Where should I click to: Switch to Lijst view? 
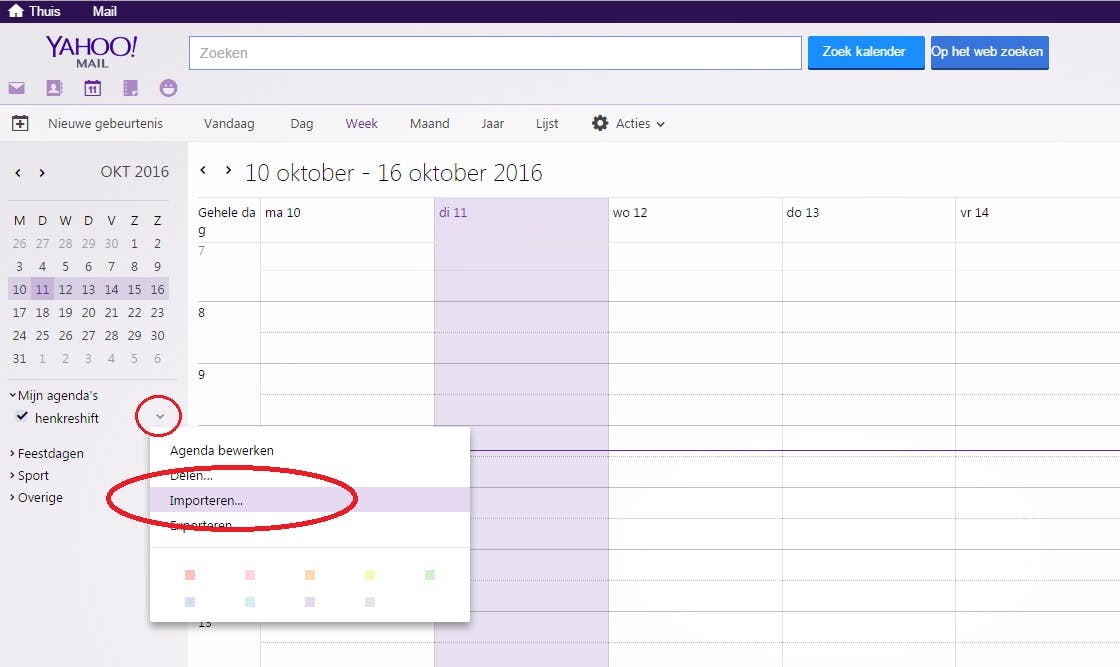547,124
